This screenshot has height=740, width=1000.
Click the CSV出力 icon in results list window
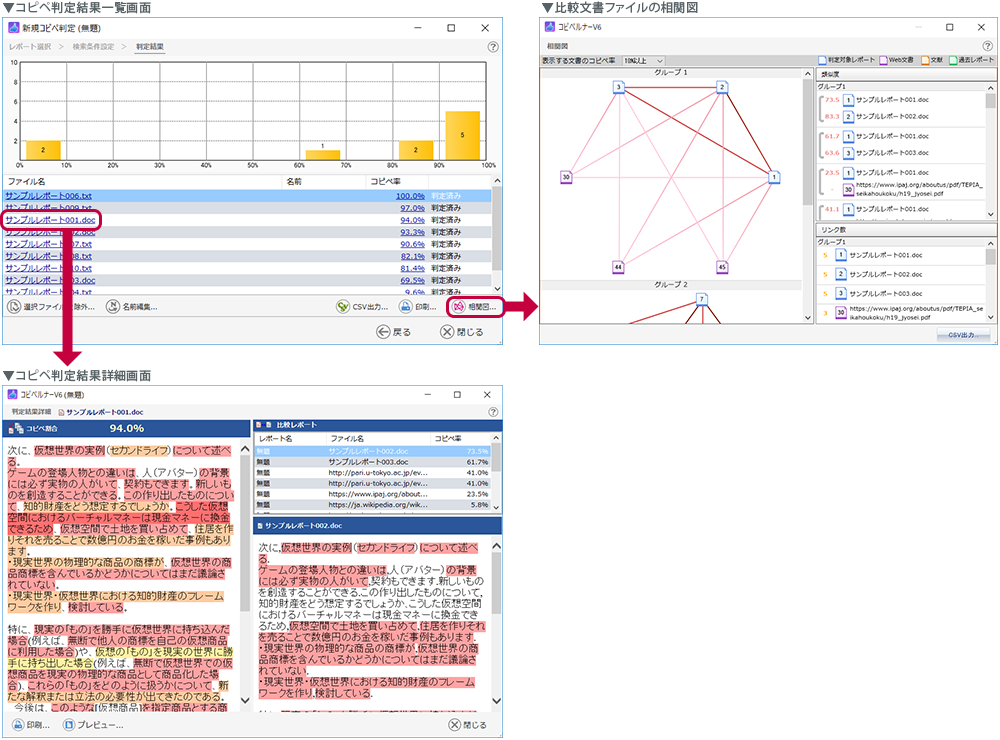(343, 307)
